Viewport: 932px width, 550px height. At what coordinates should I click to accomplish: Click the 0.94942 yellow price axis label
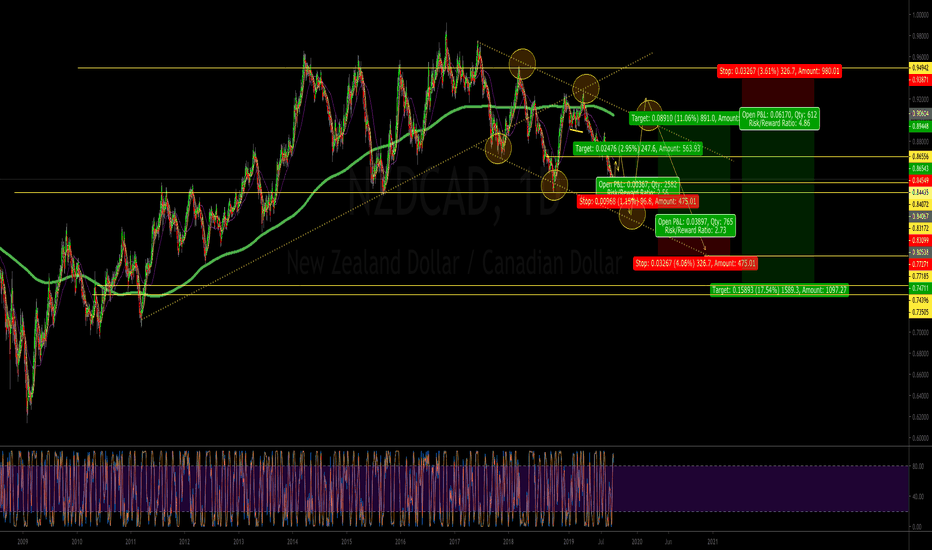pyautogui.click(x=920, y=68)
